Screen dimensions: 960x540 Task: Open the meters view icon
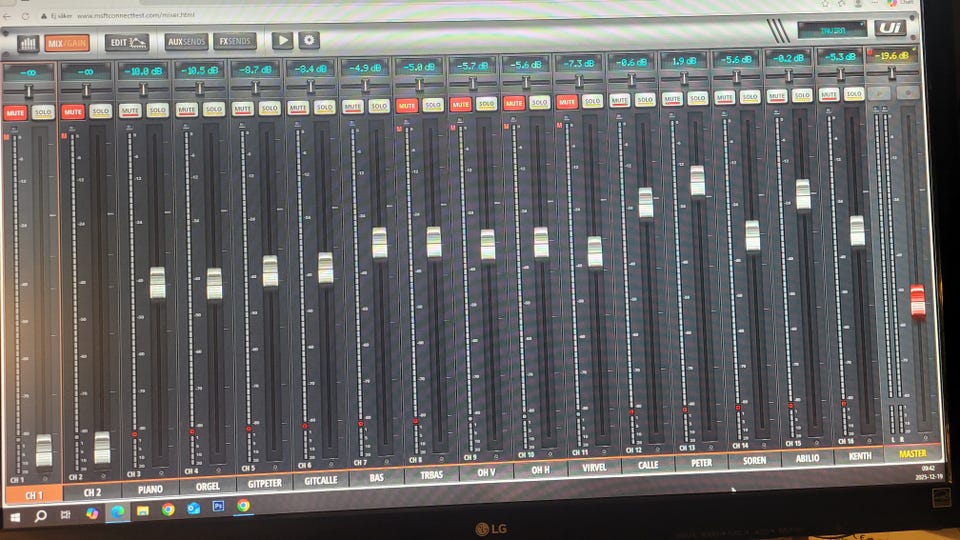click(x=28, y=43)
